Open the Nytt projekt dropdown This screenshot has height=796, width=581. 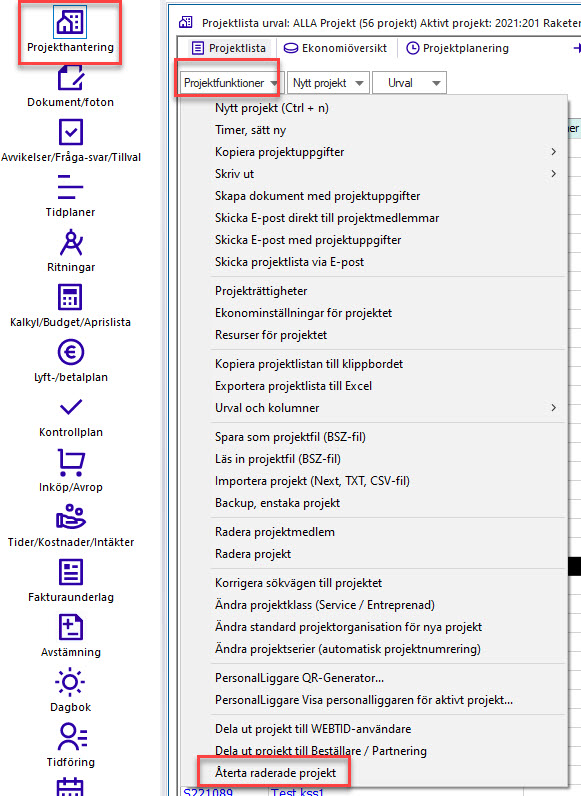point(328,83)
